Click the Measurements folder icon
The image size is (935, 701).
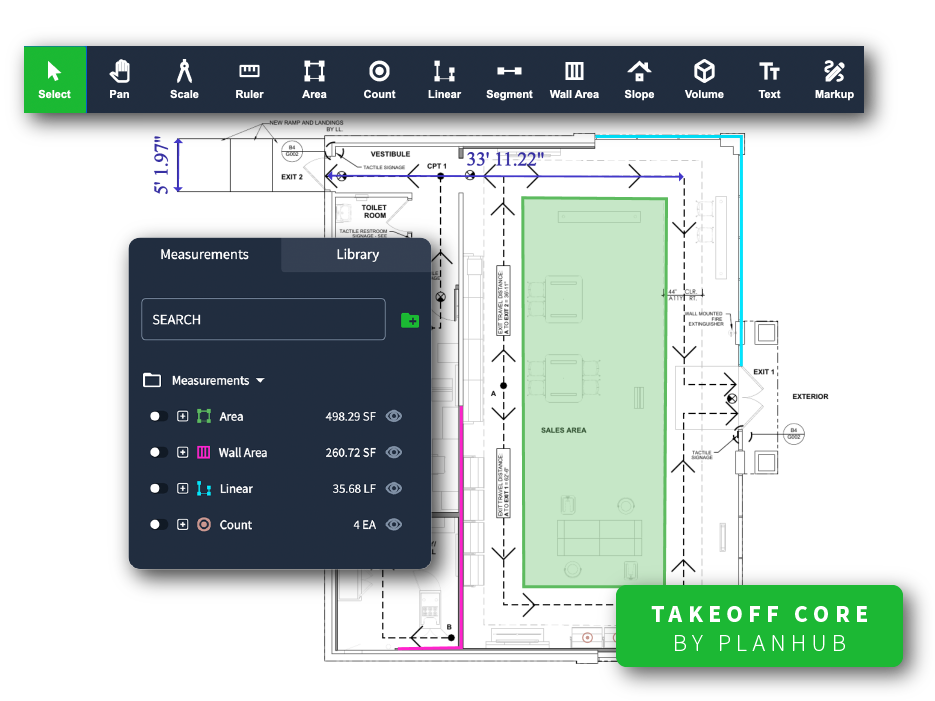tap(152, 380)
